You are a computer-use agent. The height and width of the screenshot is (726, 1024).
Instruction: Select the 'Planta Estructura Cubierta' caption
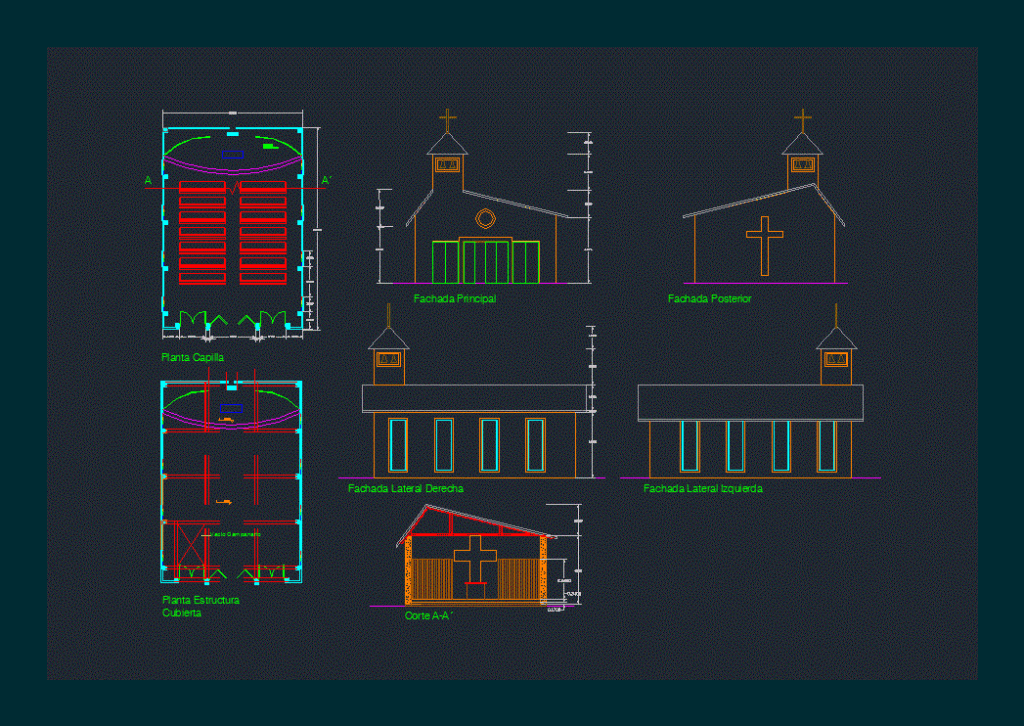tap(200, 606)
